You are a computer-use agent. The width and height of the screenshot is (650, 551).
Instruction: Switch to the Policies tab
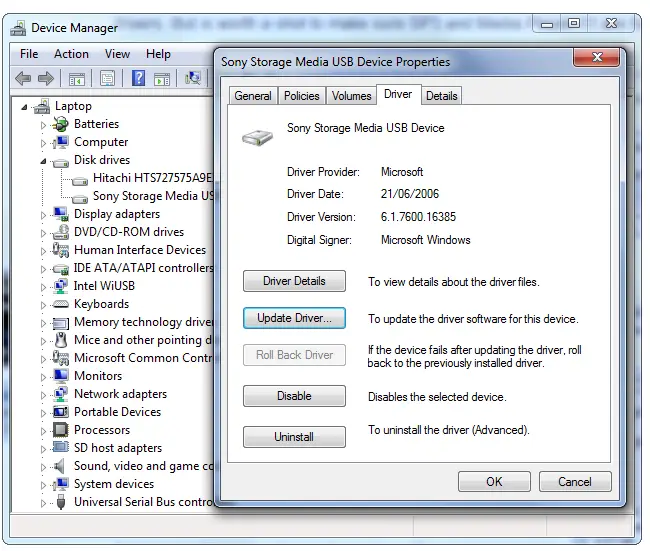point(302,96)
